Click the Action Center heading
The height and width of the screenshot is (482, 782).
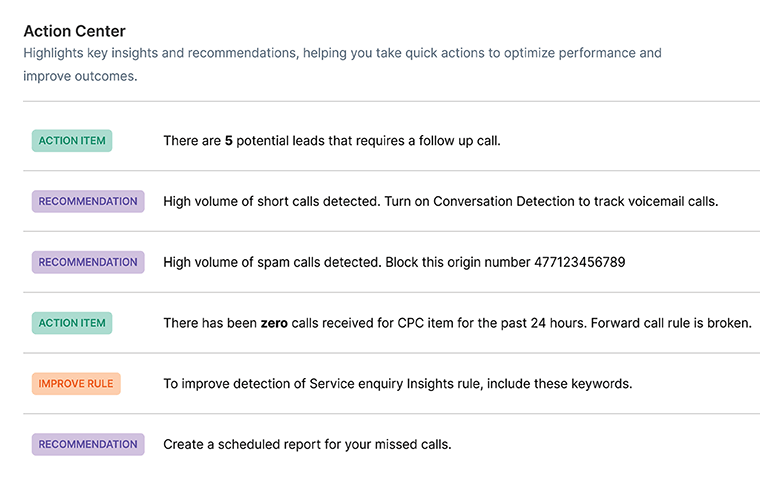click(75, 31)
